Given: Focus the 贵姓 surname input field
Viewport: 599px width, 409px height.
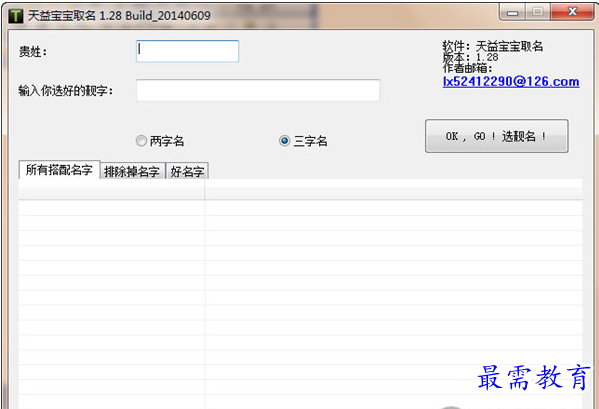Looking at the screenshot, I should coord(187,51).
